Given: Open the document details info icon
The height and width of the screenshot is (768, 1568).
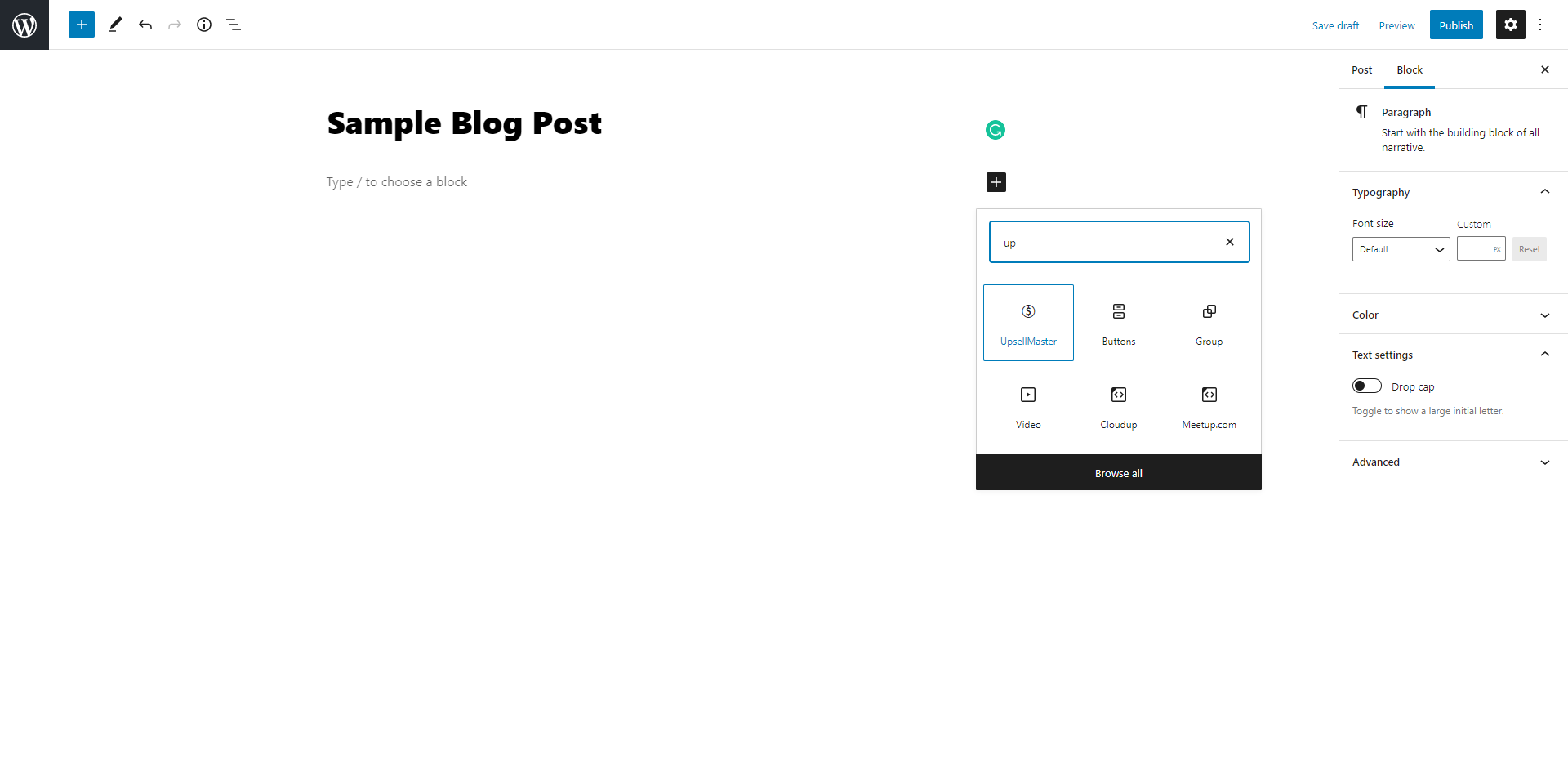Looking at the screenshot, I should 204,25.
